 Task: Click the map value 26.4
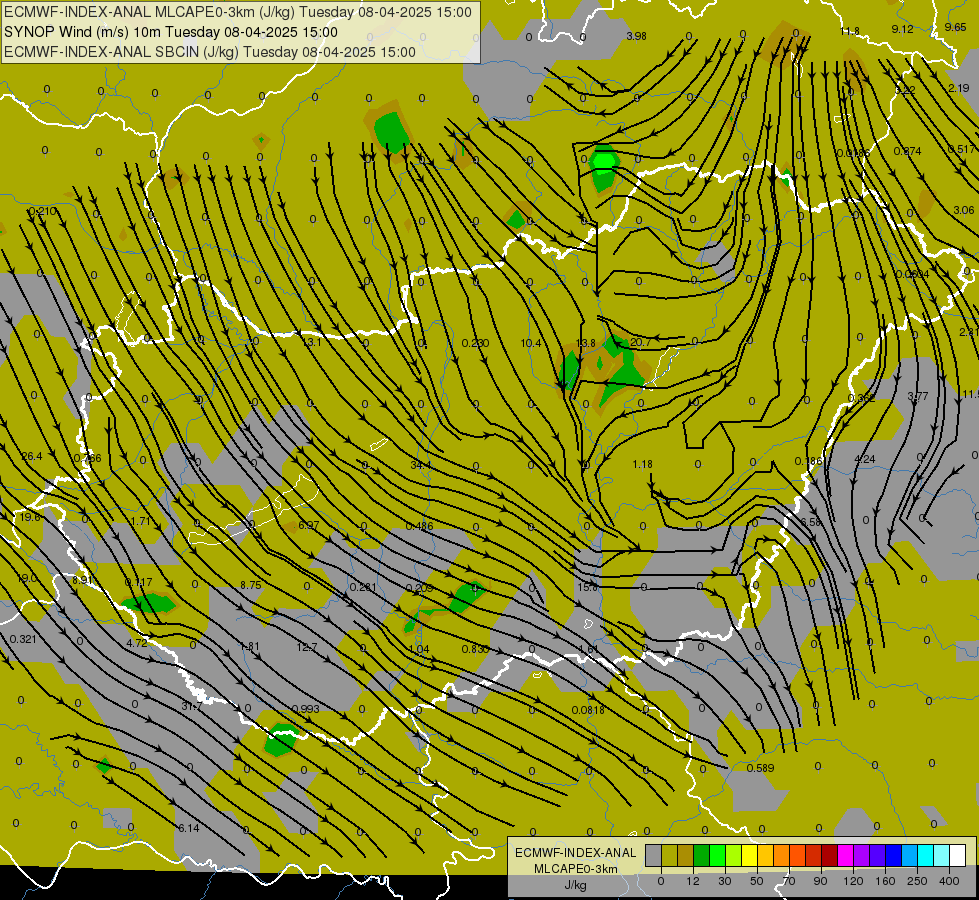(x=32, y=457)
